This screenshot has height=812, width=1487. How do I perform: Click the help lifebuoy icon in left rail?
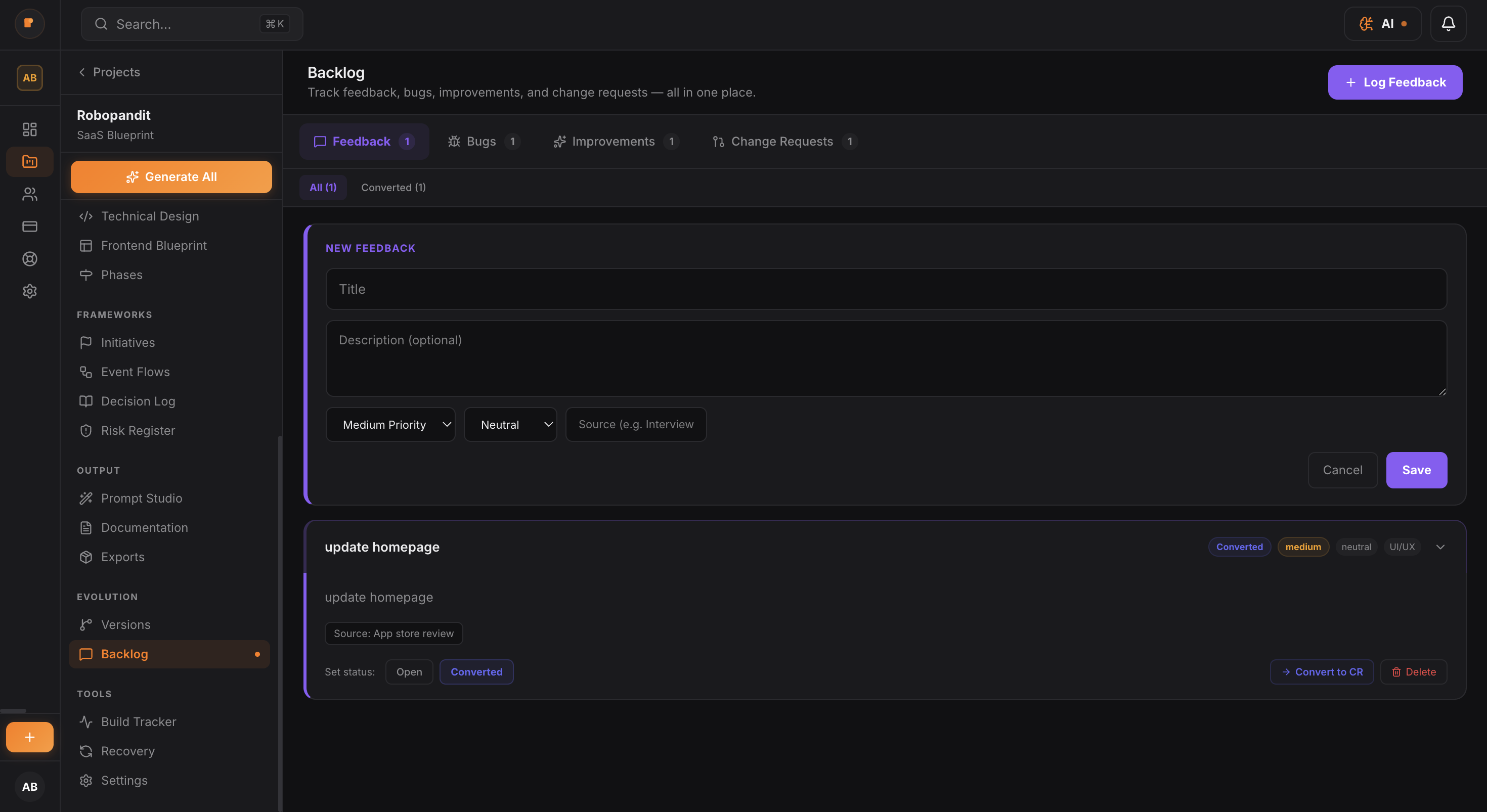tap(29, 258)
